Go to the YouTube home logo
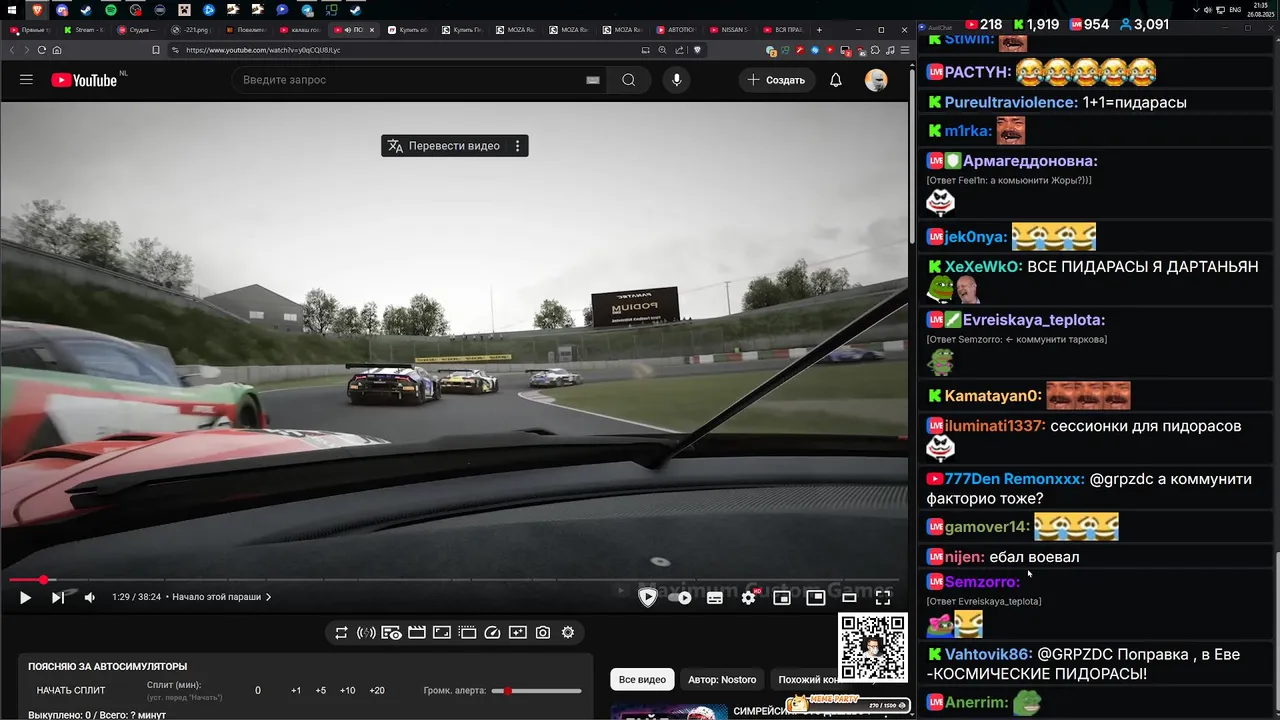This screenshot has width=1280, height=720. tap(84, 80)
